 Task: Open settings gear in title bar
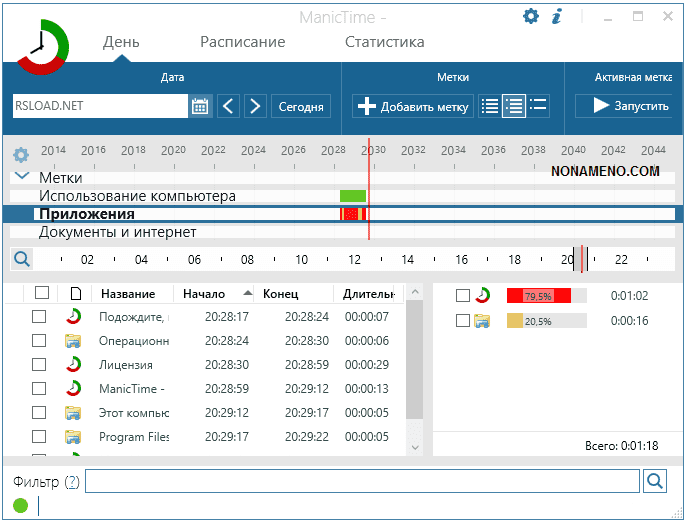click(x=531, y=16)
